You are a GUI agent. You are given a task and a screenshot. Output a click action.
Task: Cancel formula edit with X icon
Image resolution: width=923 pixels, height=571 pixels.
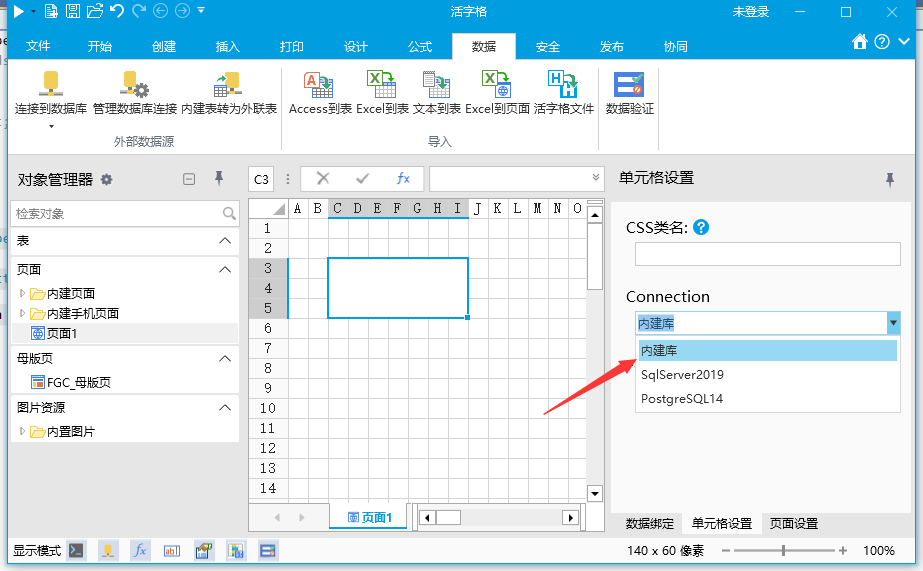(323, 178)
